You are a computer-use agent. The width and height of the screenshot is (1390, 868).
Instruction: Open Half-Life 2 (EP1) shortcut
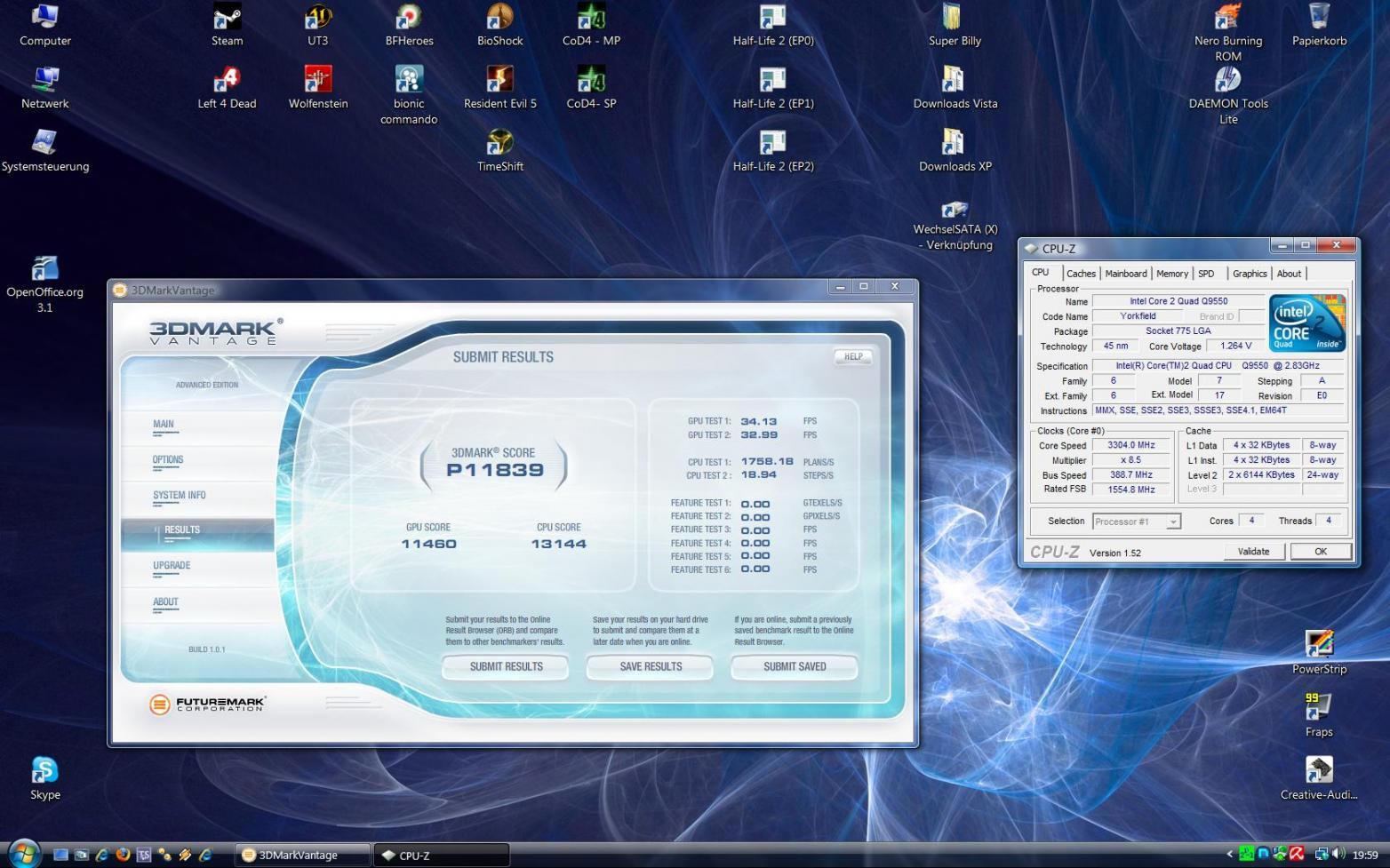(x=773, y=87)
